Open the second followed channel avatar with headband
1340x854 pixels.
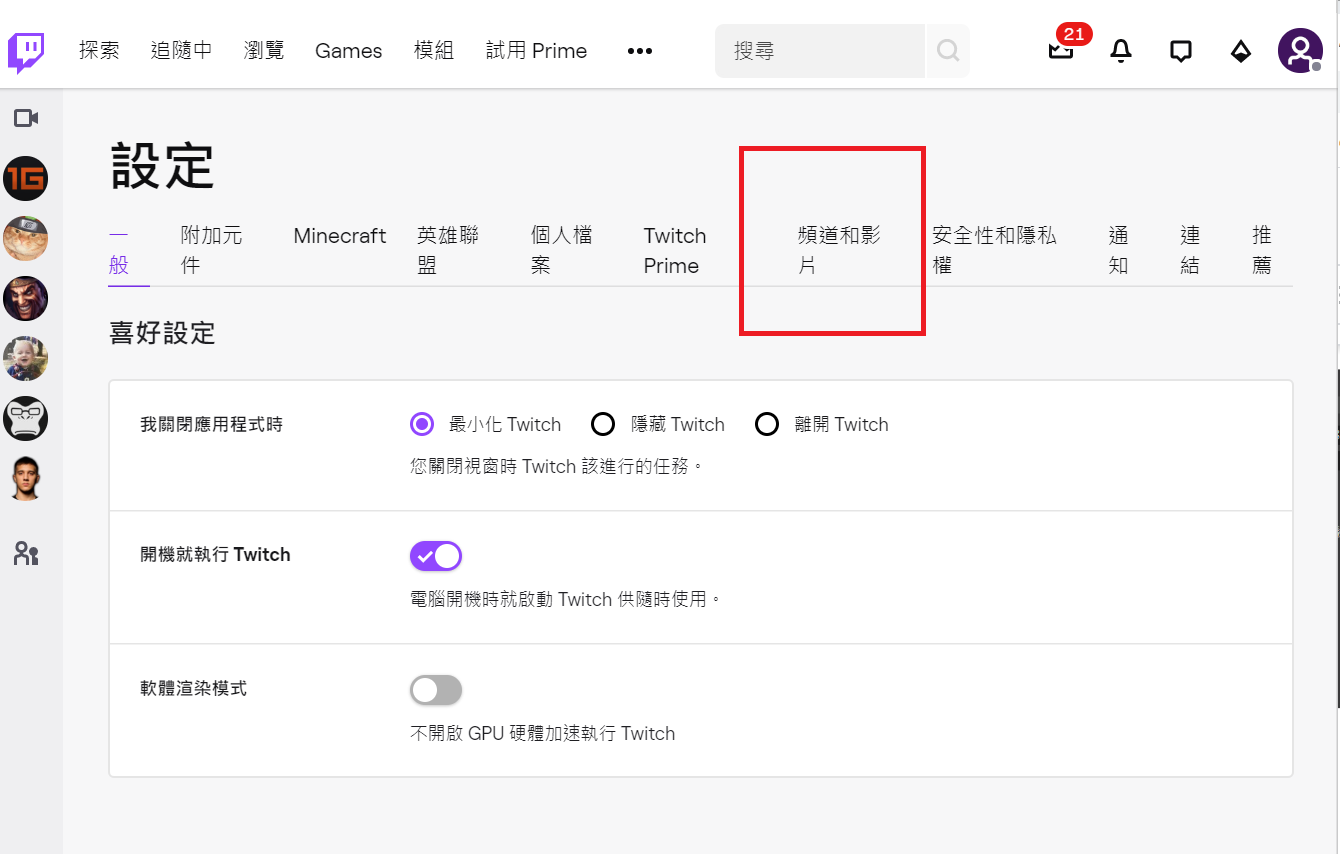[x=26, y=238]
